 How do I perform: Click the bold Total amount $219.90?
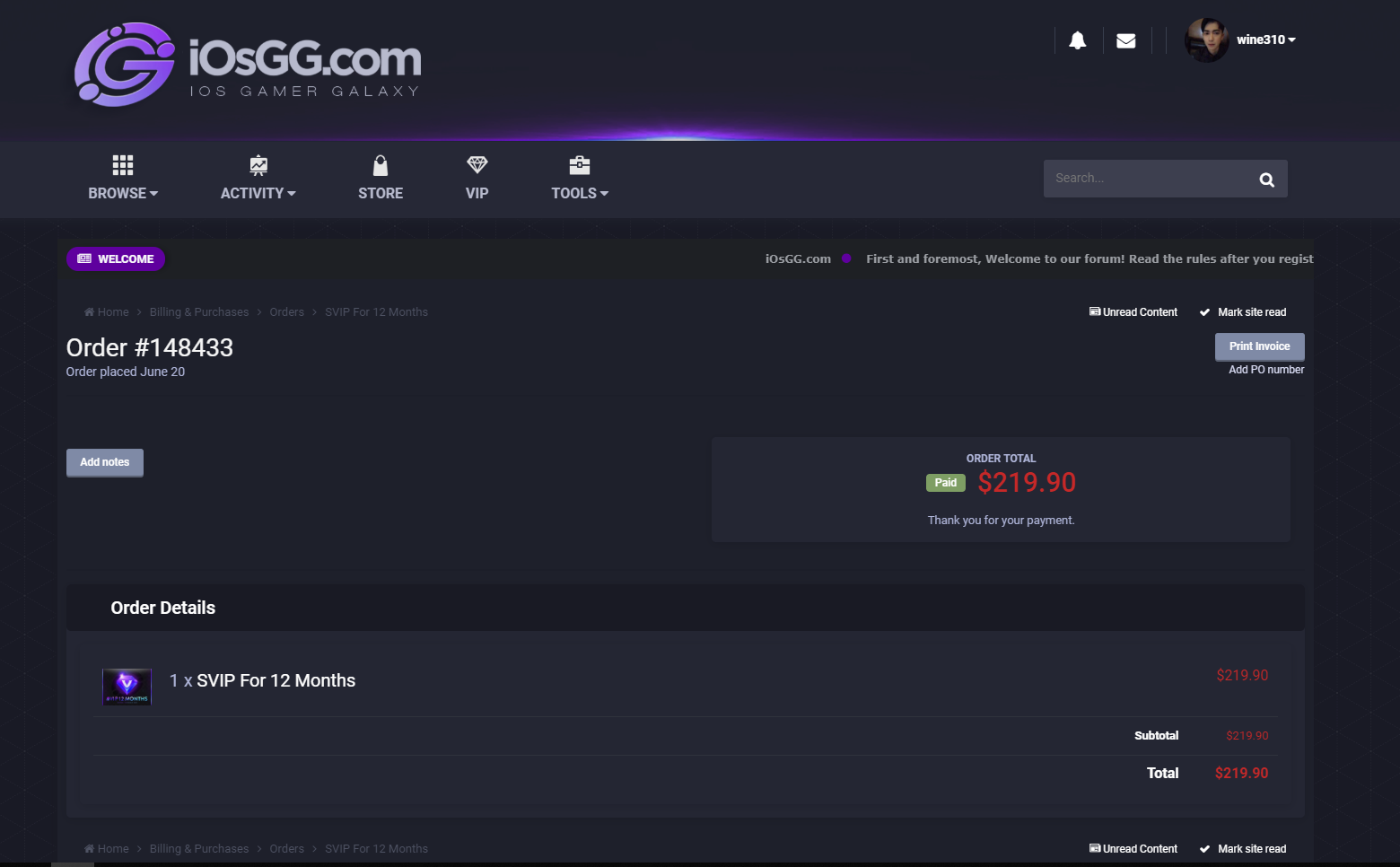[x=1242, y=773]
